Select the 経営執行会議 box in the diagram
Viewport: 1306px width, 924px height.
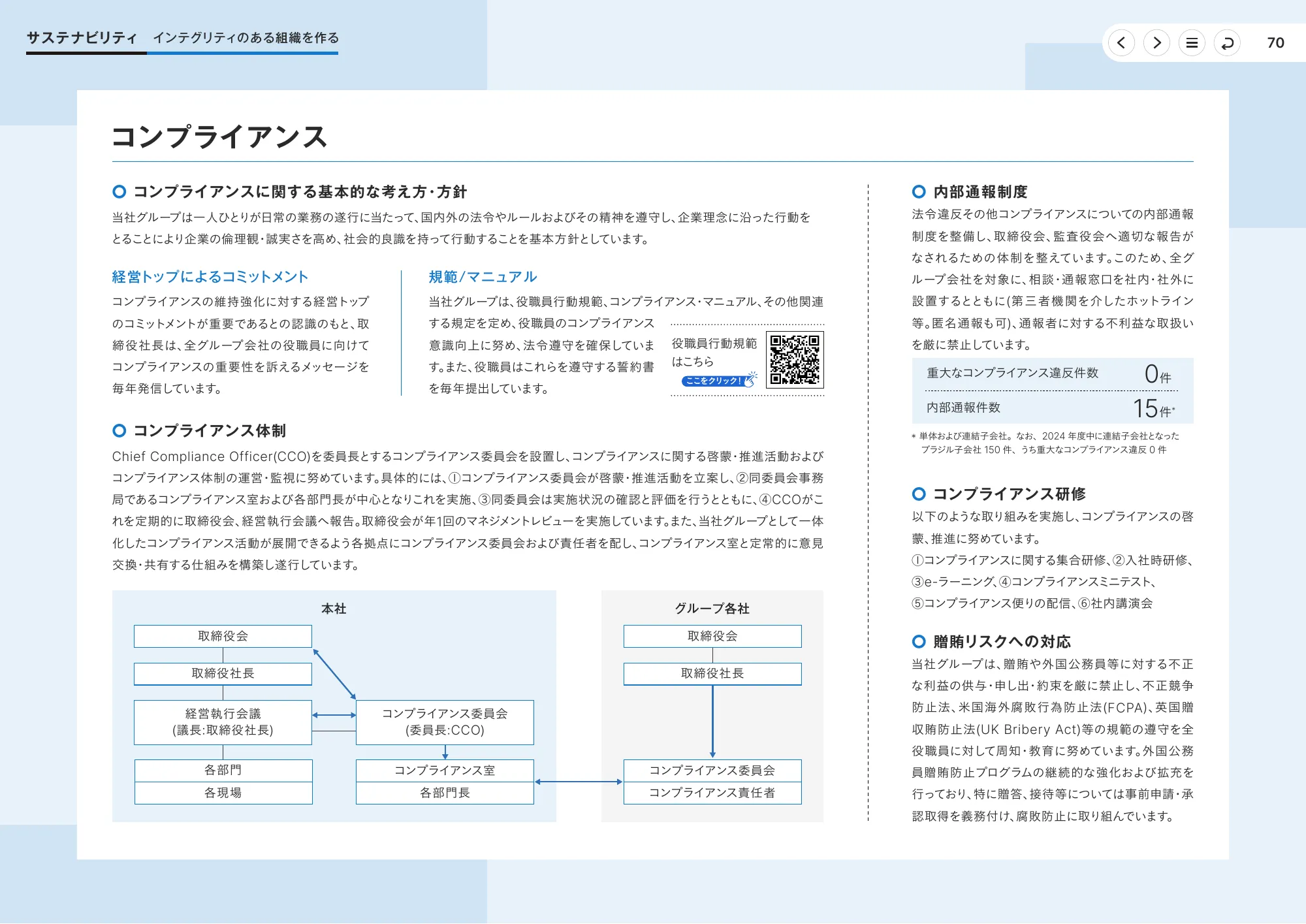(223, 722)
